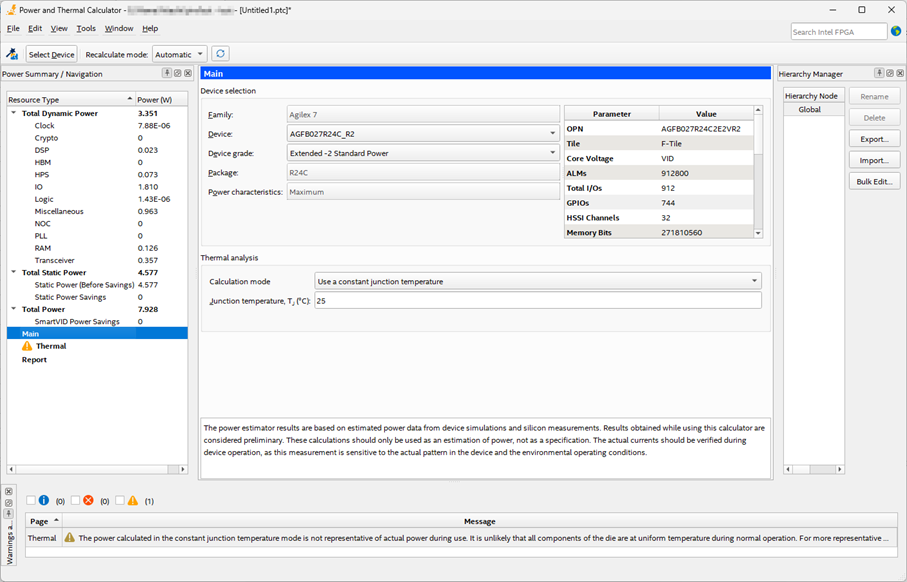Toggle the warning messages filter checkbox
The image size is (907, 582).
click(120, 500)
